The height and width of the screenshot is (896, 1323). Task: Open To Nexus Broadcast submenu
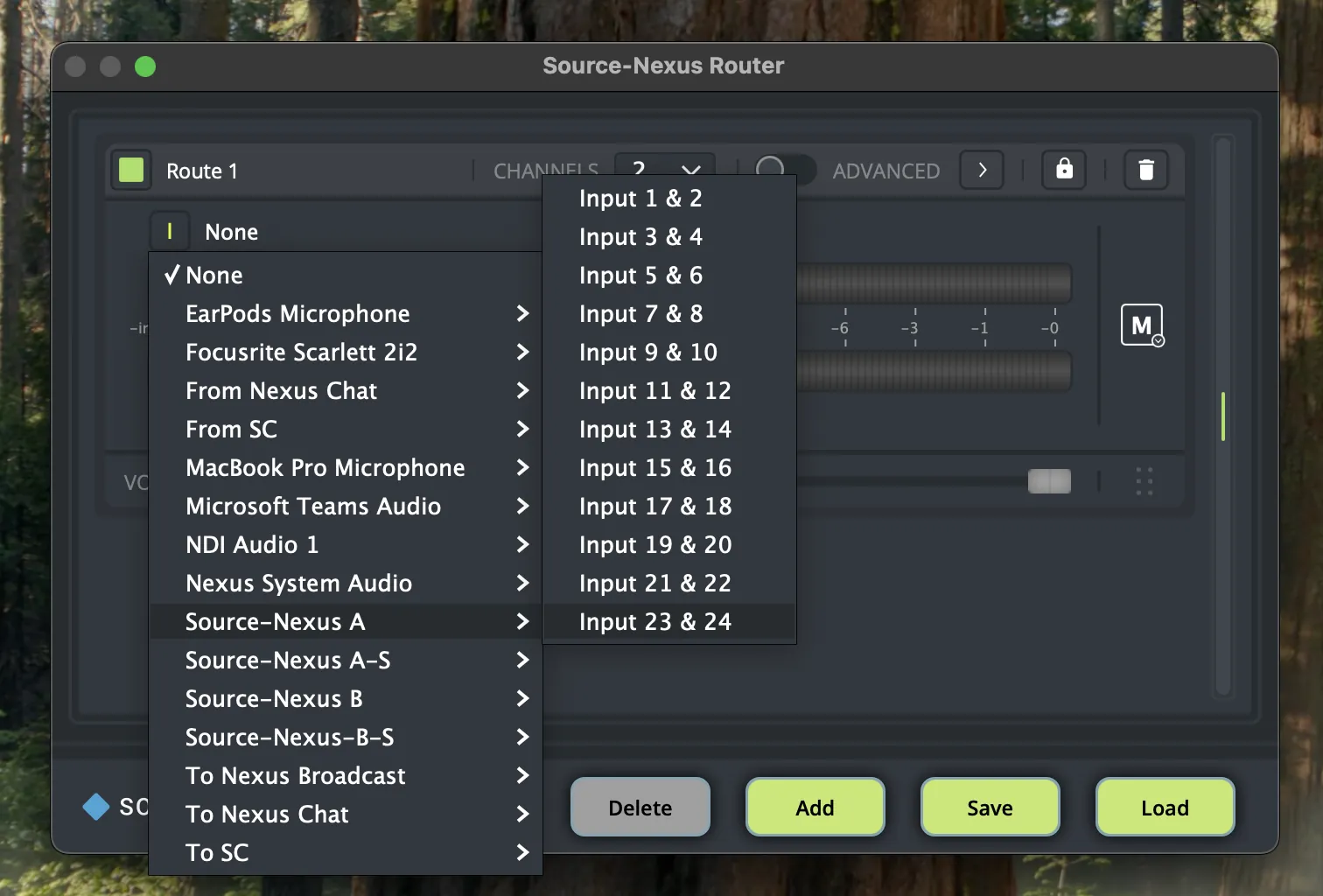pyautogui.click(x=346, y=775)
